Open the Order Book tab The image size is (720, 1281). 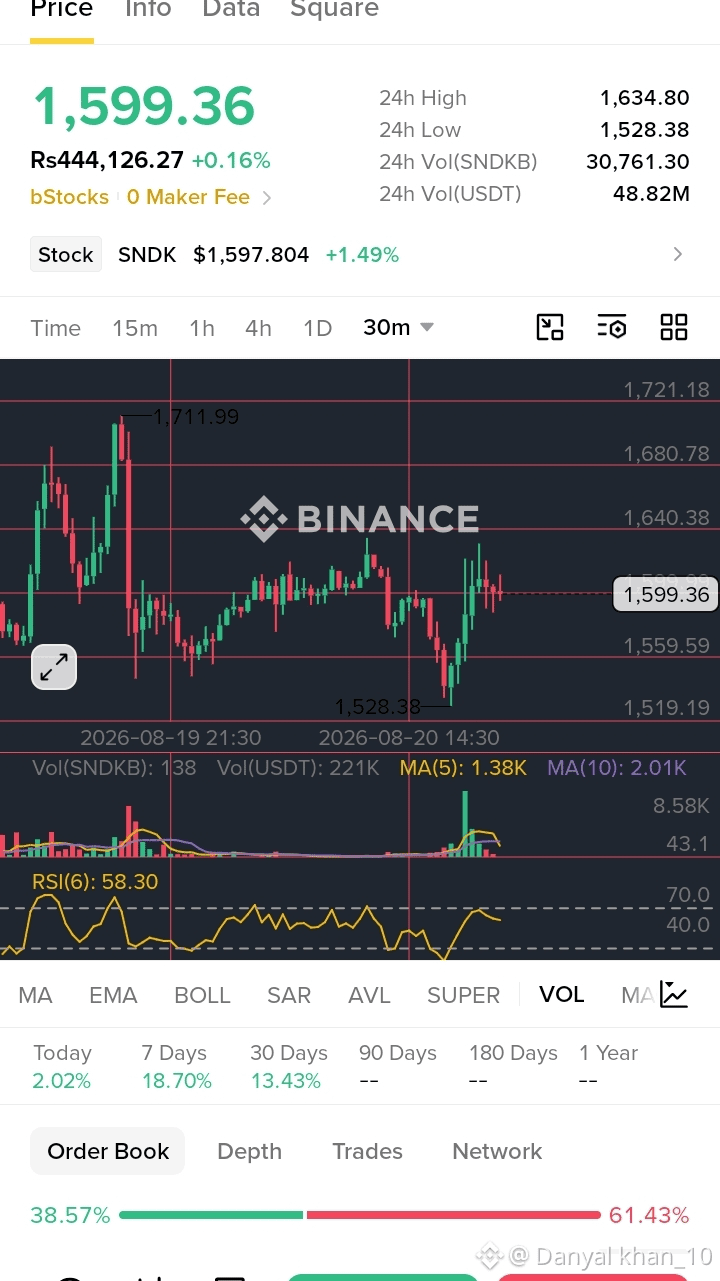(108, 1151)
